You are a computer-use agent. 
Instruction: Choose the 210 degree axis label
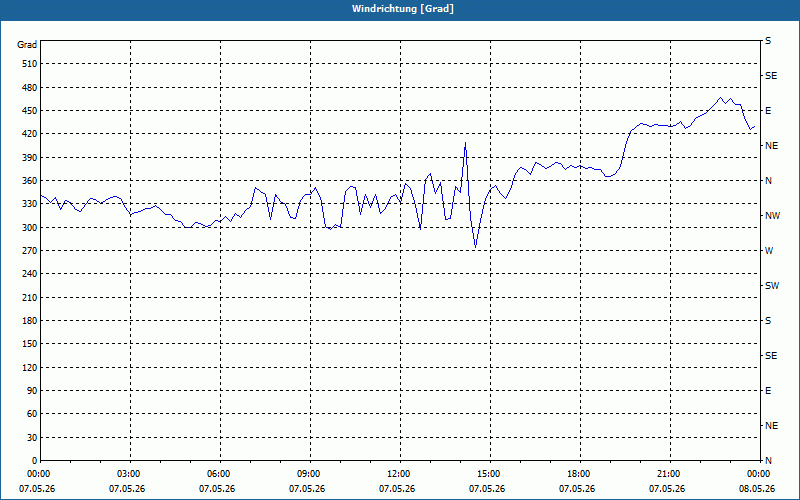(30, 297)
